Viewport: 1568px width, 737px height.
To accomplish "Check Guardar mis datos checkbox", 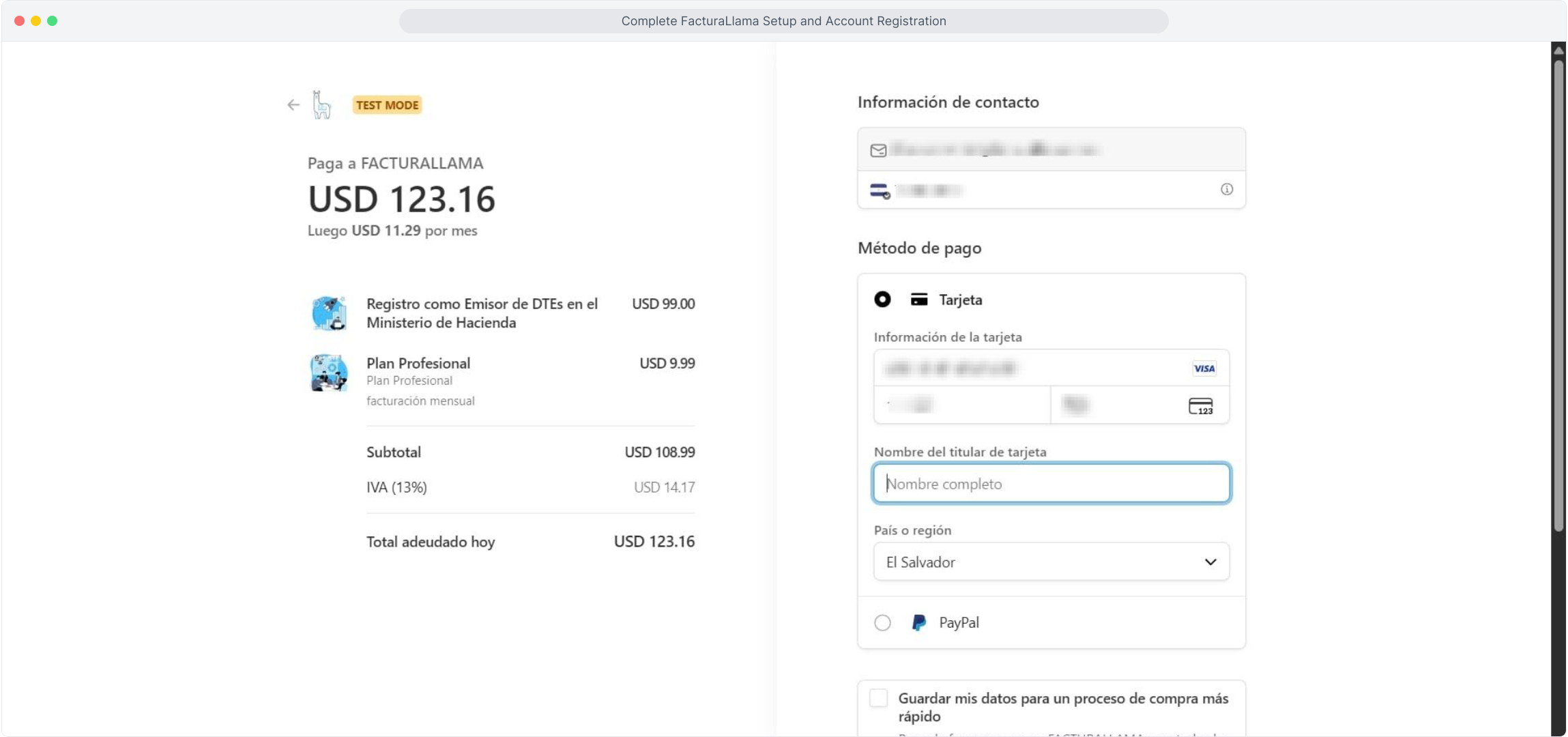I will click(x=879, y=698).
